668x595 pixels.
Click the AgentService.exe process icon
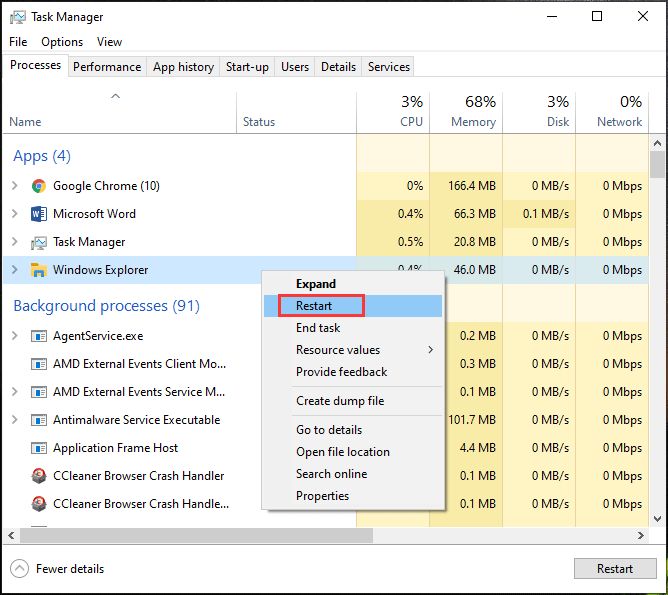click(x=39, y=336)
